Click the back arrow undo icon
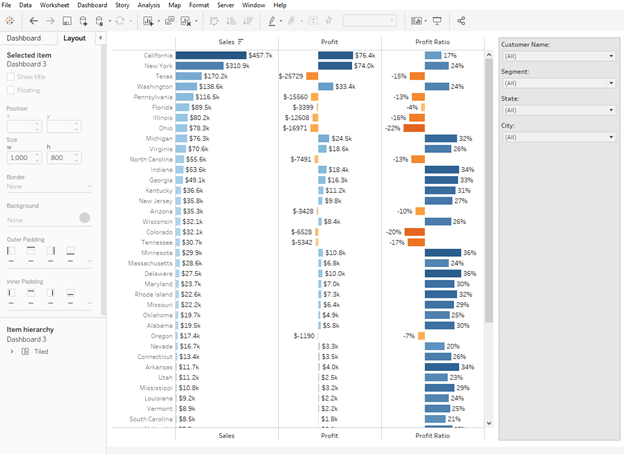The width and height of the screenshot is (624, 454). tap(33, 20)
